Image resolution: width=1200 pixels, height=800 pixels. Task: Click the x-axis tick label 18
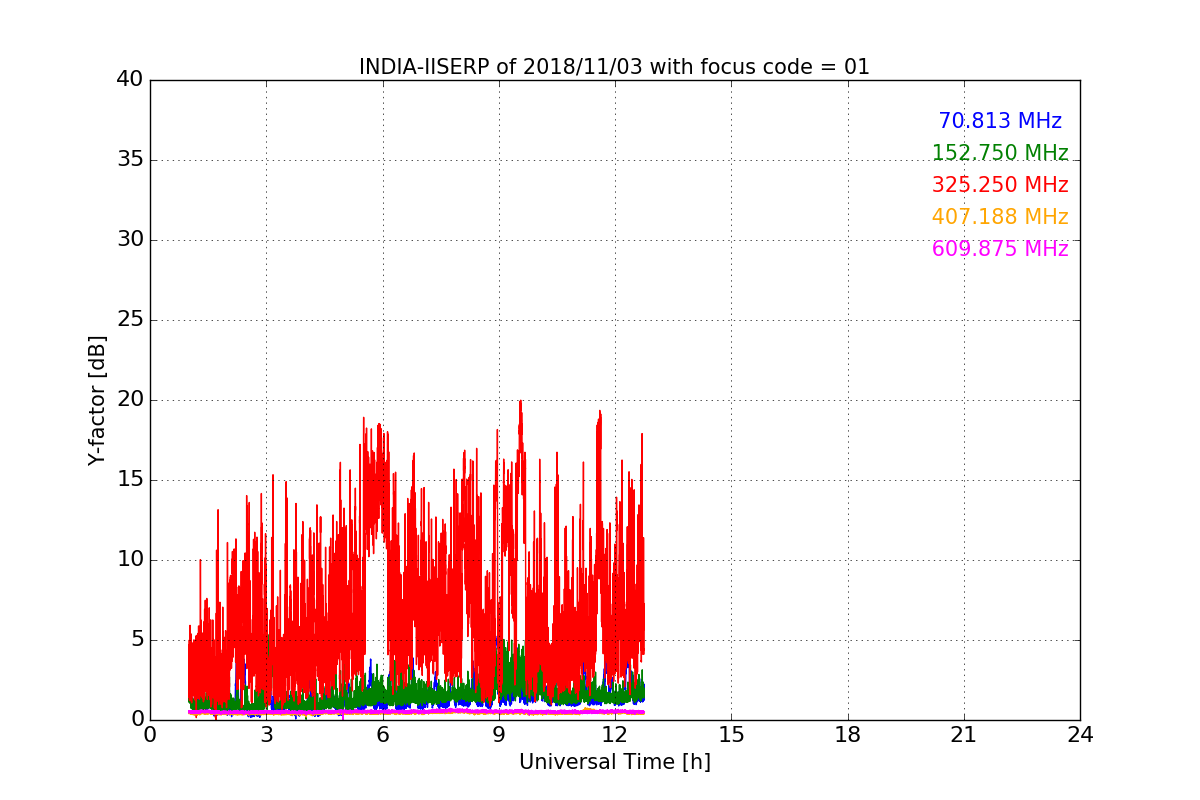848,735
